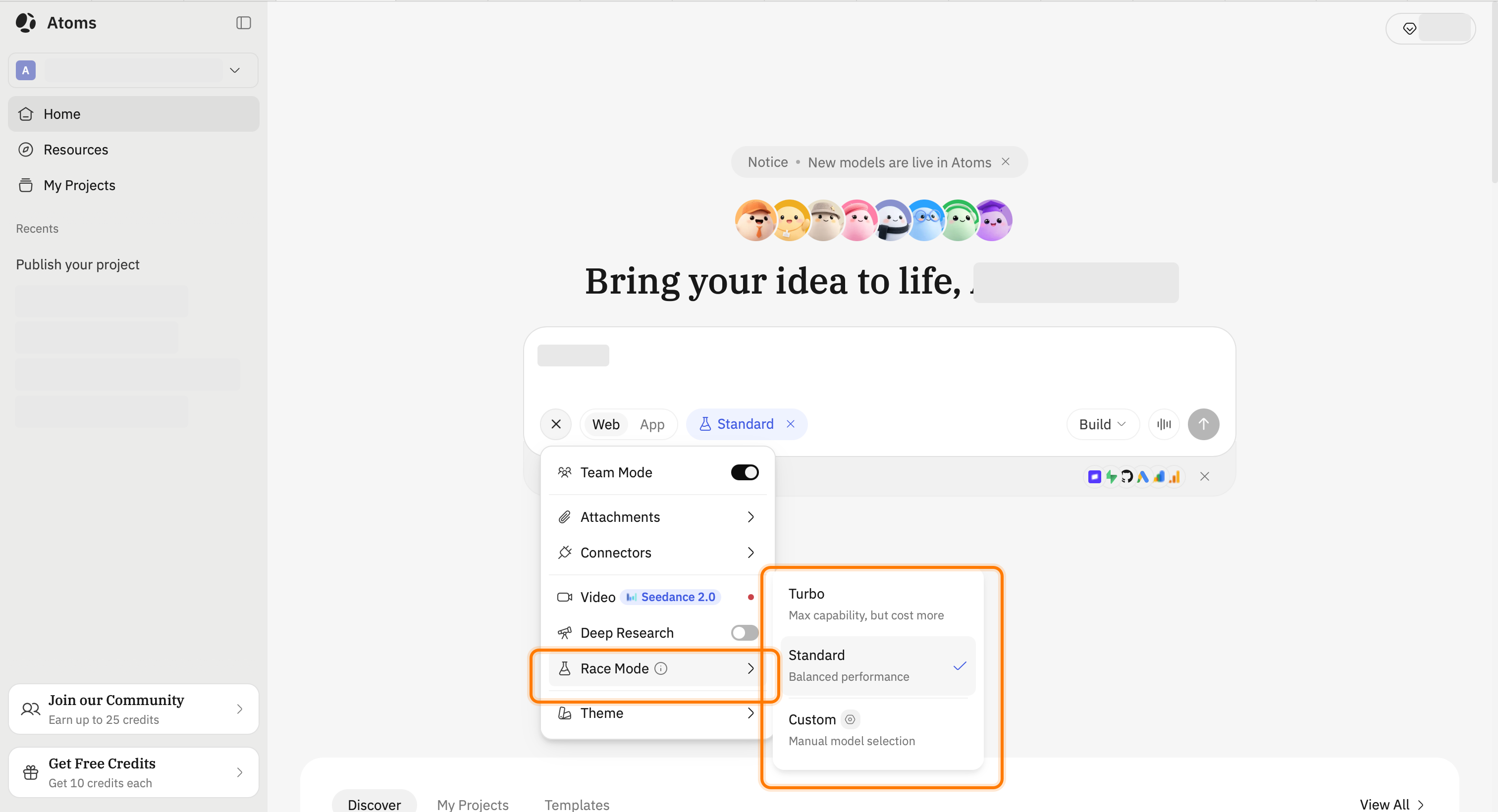This screenshot has width=1498, height=812.
Task: Open Join our Community card
Action: (133, 709)
